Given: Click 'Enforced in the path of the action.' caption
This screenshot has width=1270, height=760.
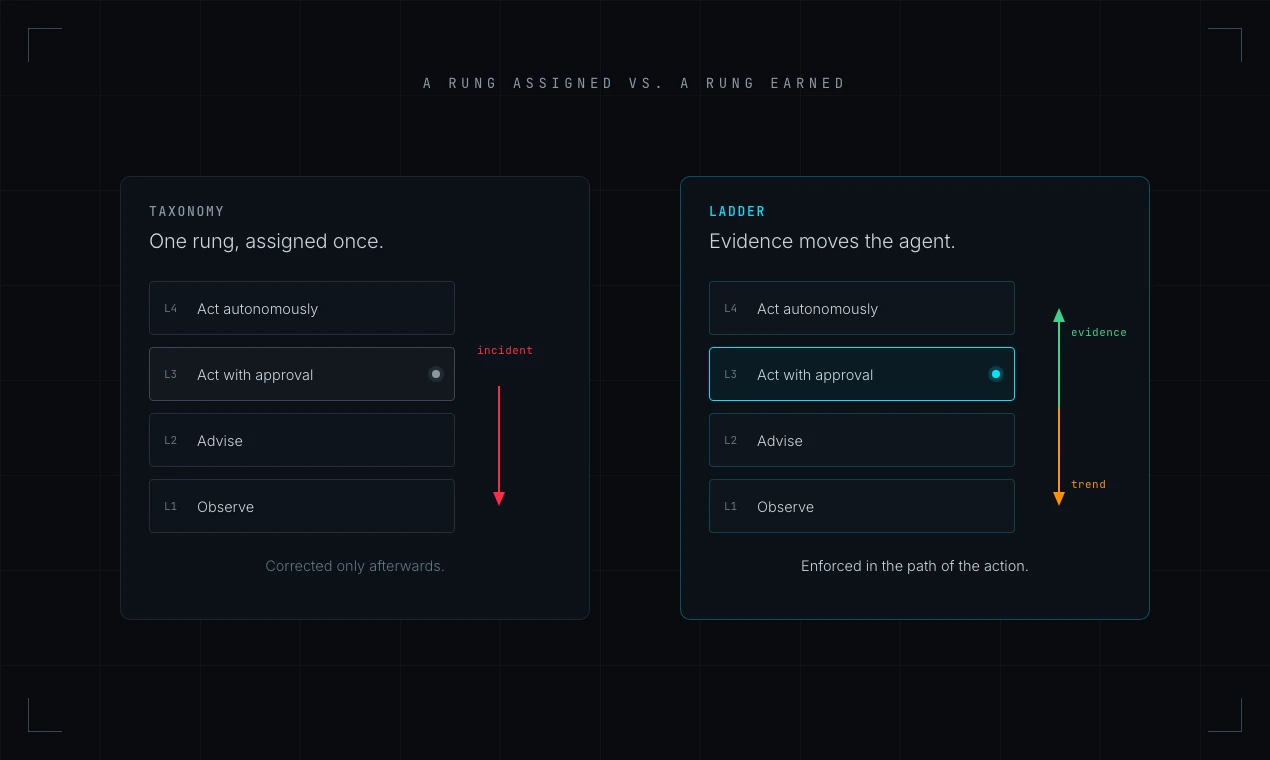Looking at the screenshot, I should coord(915,566).
